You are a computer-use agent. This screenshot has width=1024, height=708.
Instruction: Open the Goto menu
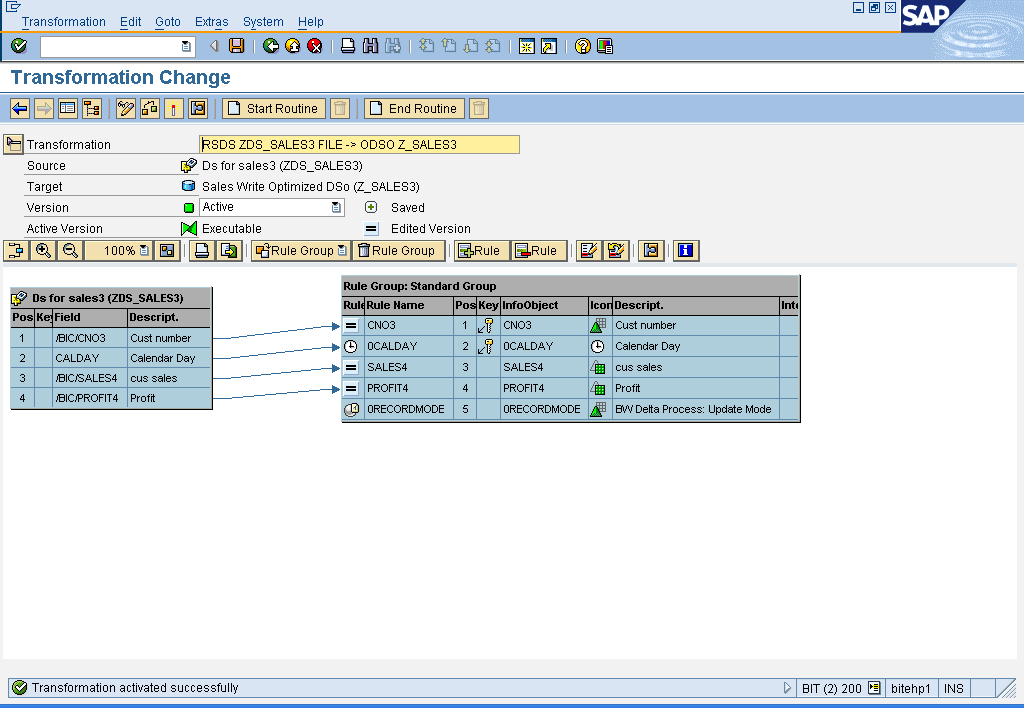tap(168, 22)
